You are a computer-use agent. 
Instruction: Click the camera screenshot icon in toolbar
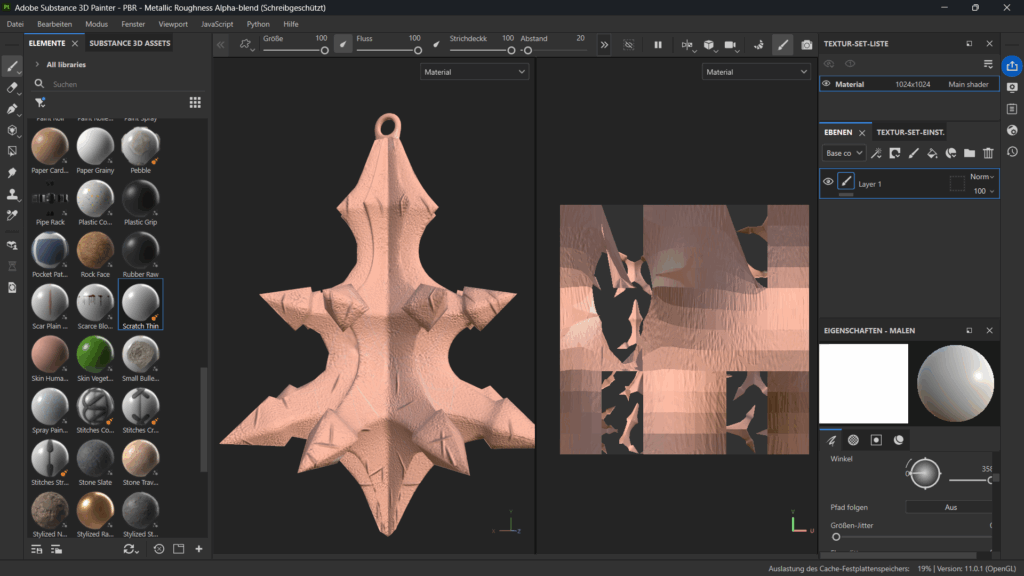(807, 45)
